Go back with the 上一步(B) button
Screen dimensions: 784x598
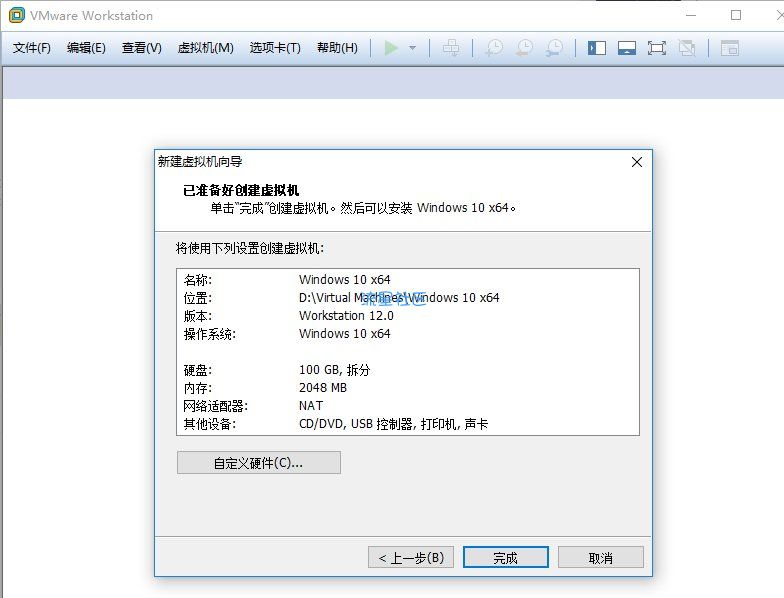pyautogui.click(x=410, y=557)
